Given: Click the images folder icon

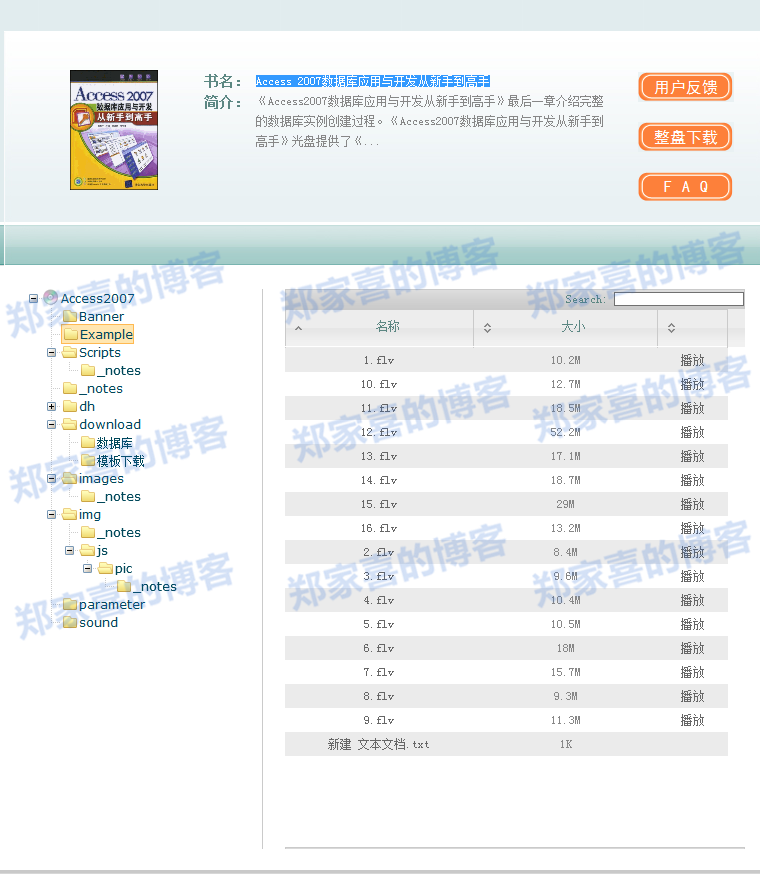Looking at the screenshot, I should pyautogui.click(x=70, y=478).
